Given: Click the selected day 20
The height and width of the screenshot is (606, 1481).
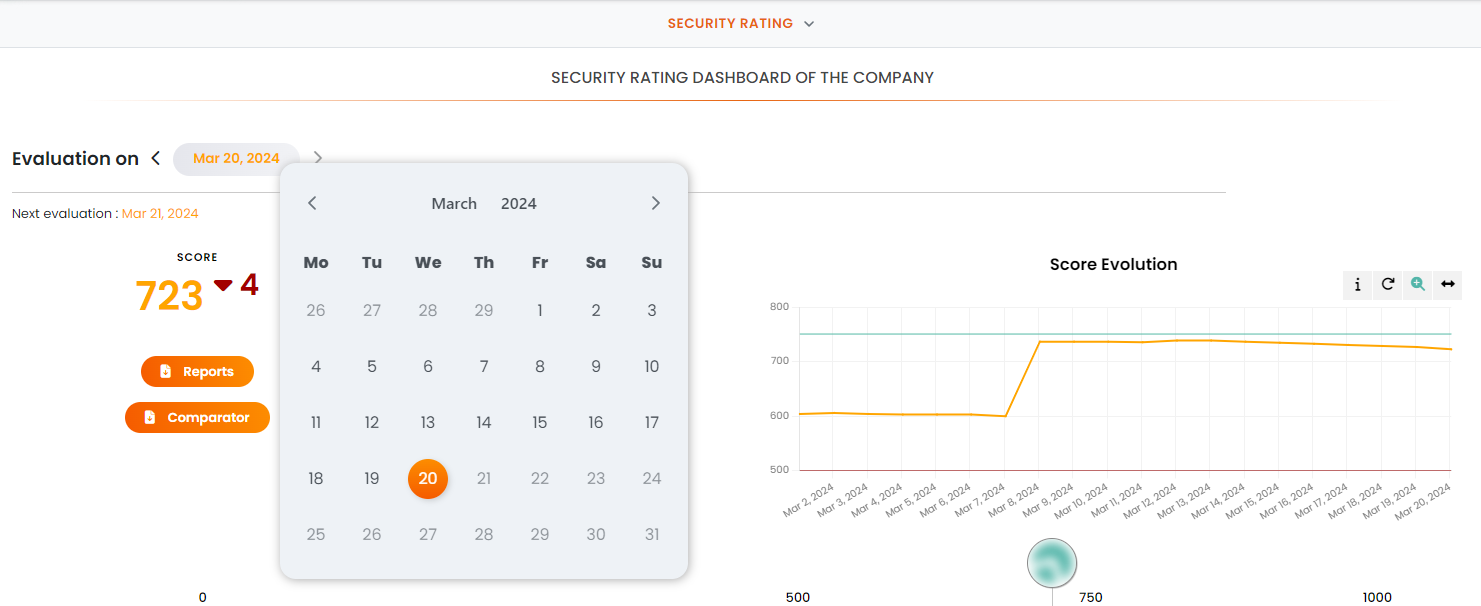Looking at the screenshot, I should 428,479.
